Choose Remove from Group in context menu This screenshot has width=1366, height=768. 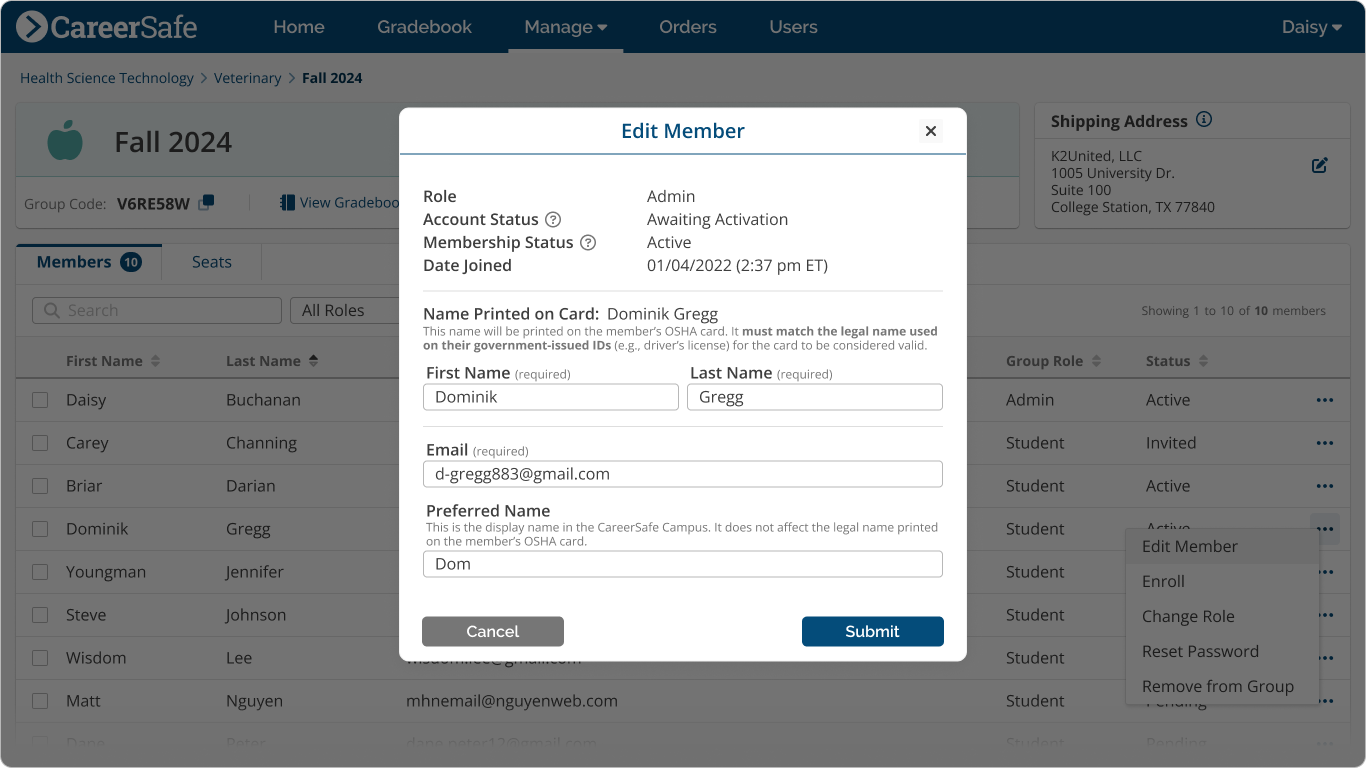(x=1218, y=686)
